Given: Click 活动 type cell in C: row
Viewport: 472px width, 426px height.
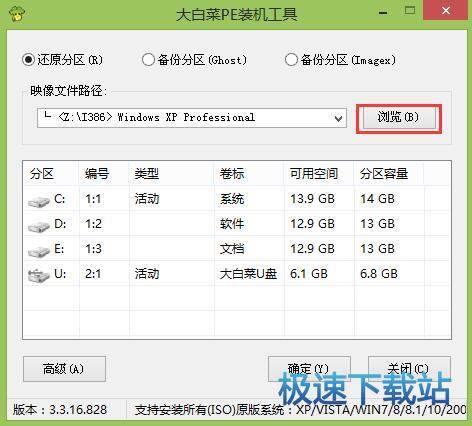Looking at the screenshot, I should tap(147, 199).
